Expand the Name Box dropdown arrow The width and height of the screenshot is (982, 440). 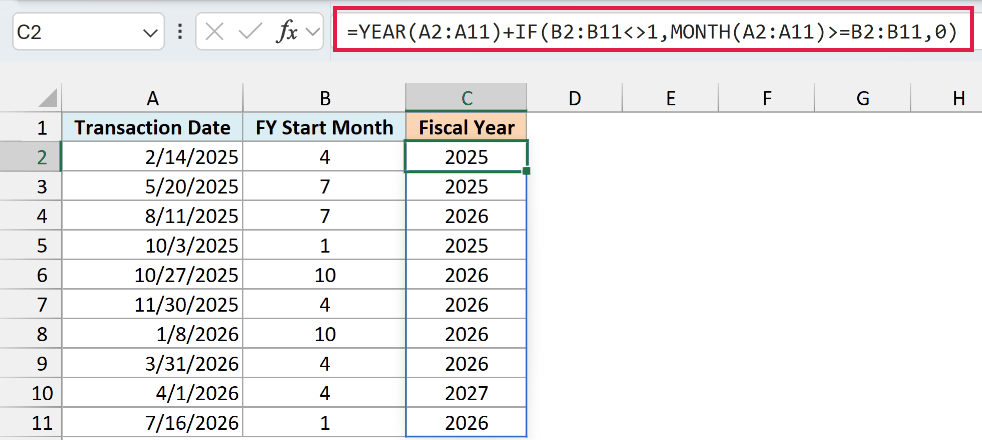(x=150, y=33)
